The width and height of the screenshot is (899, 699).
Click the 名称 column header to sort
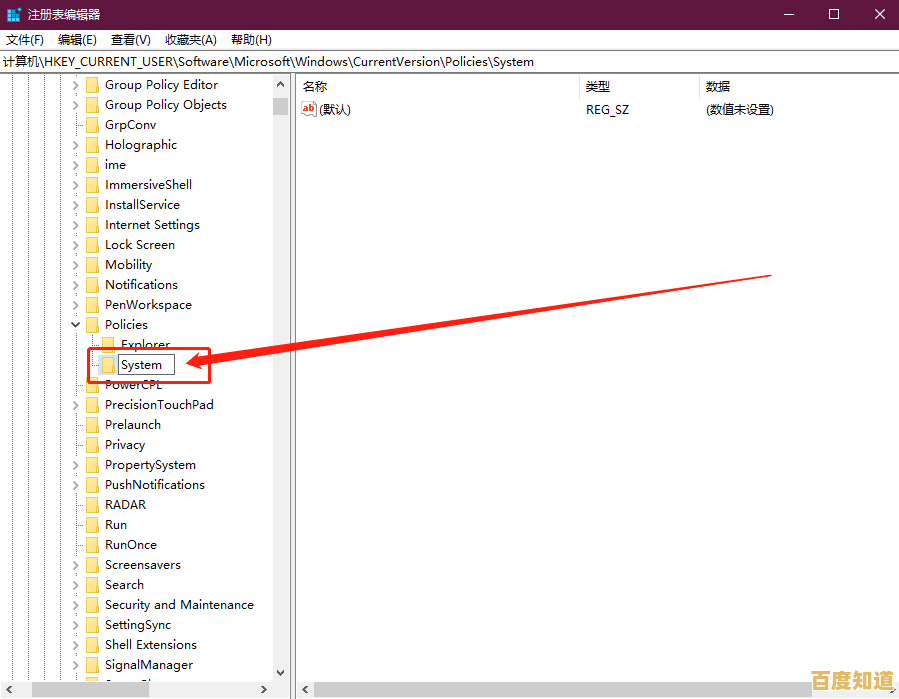[315, 86]
